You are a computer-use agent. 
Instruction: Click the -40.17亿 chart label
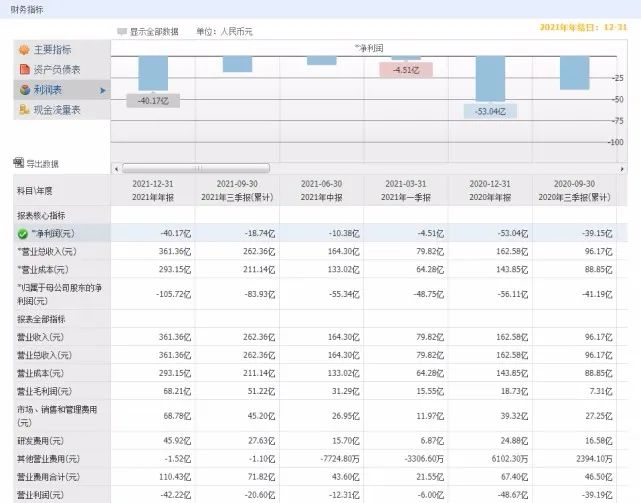(x=153, y=101)
